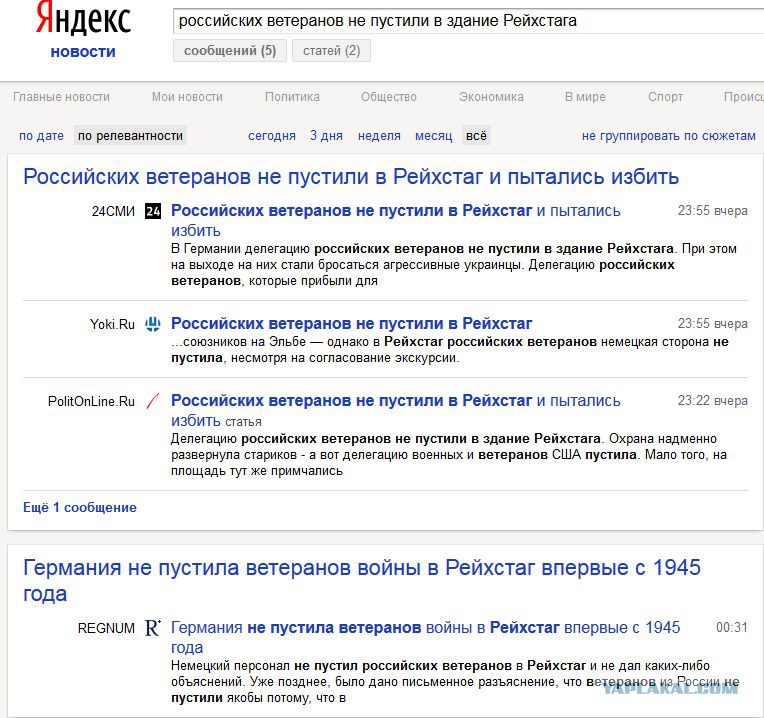Click the search field with Рейхстага query
This screenshot has width=764, height=718.
coord(468,21)
